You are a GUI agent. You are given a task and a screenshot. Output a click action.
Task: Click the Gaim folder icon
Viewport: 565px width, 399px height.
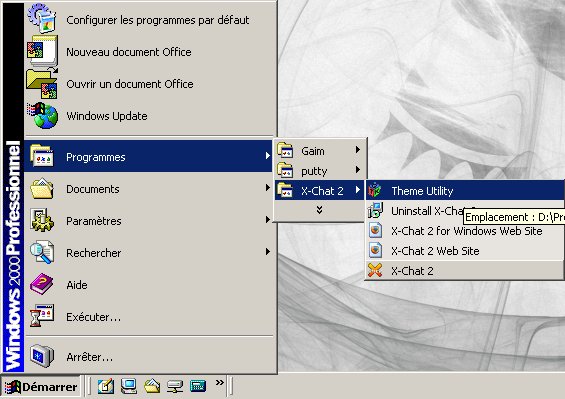point(285,150)
